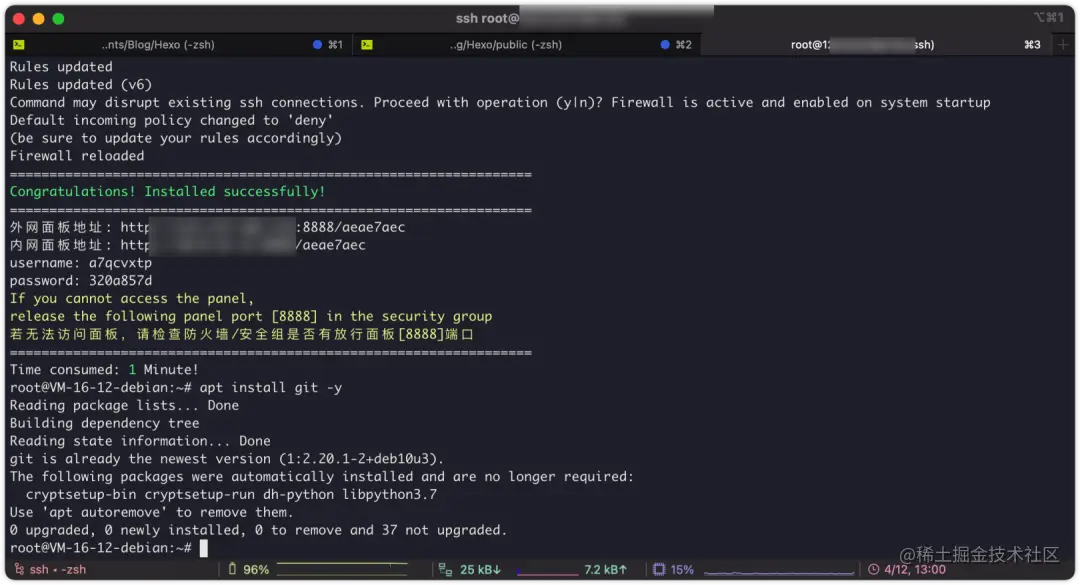Click the "Default incoming policy changed to 'deny'" line

172,121
